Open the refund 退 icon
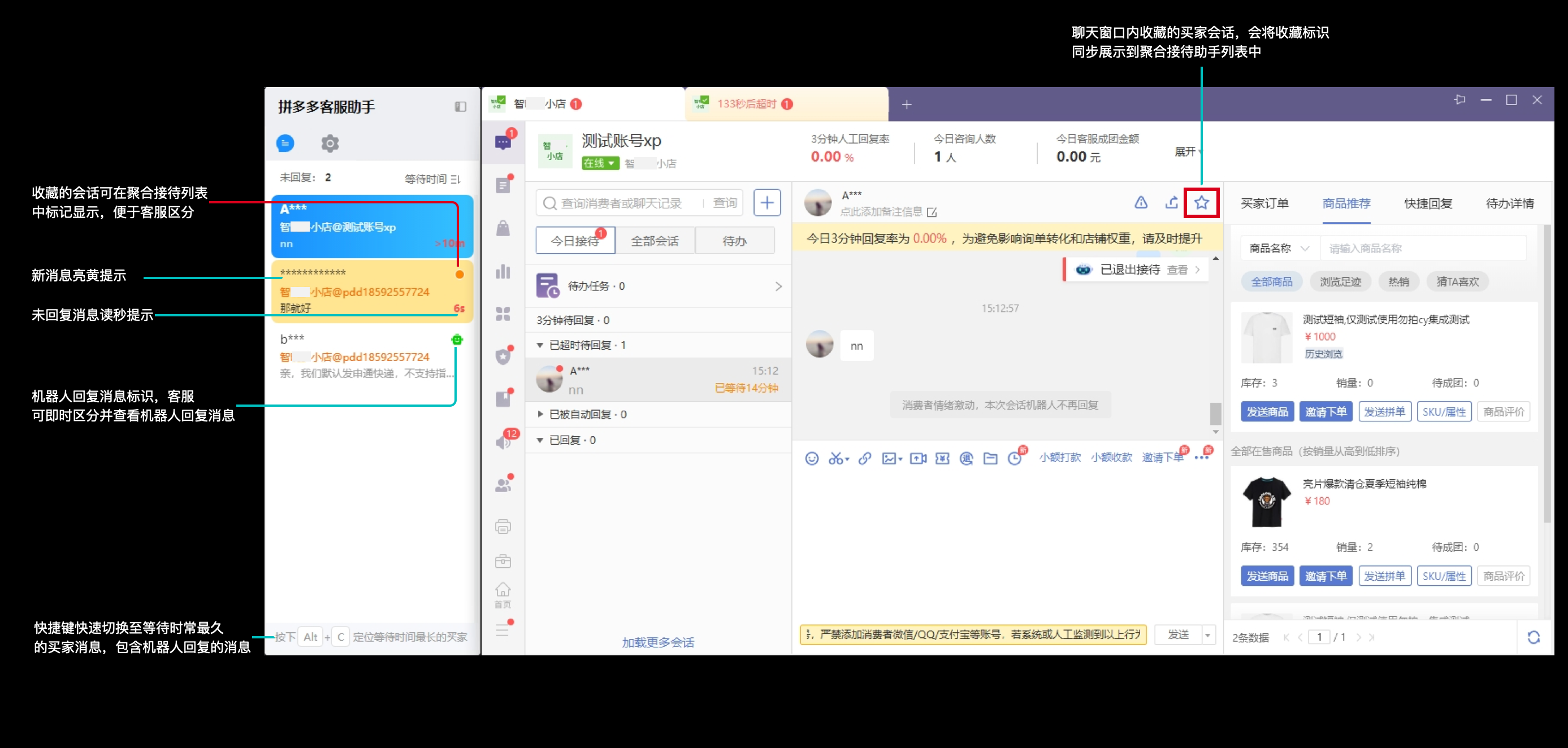Viewport: 1568px width, 748px height. click(x=966, y=458)
